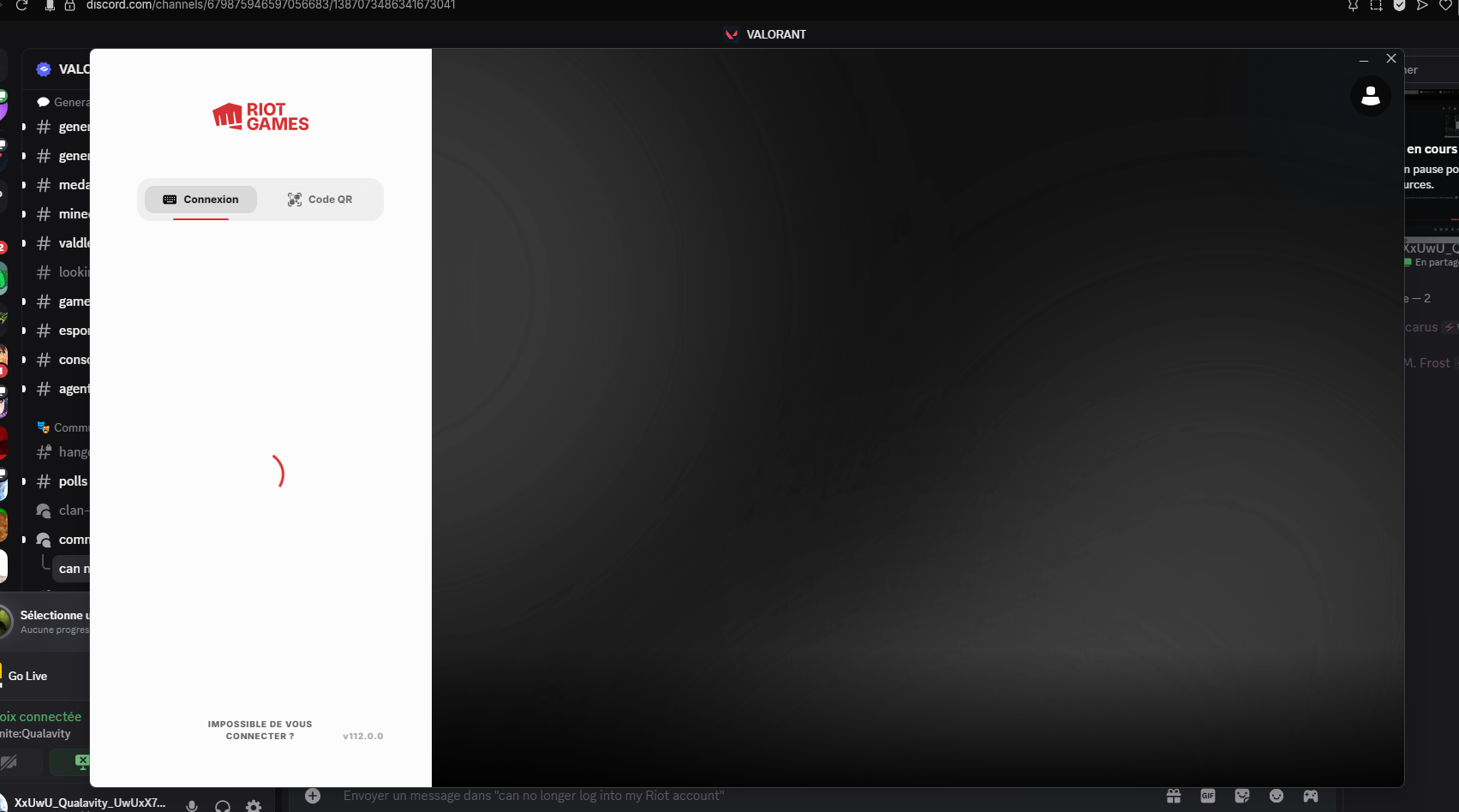Click the browser pin icon

(x=1353, y=5)
